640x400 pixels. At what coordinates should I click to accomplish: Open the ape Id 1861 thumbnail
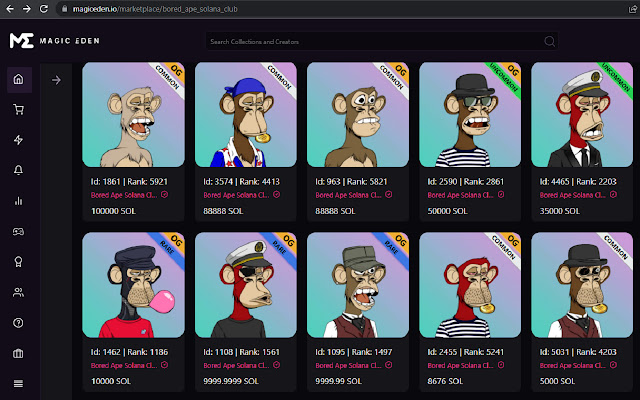133,115
